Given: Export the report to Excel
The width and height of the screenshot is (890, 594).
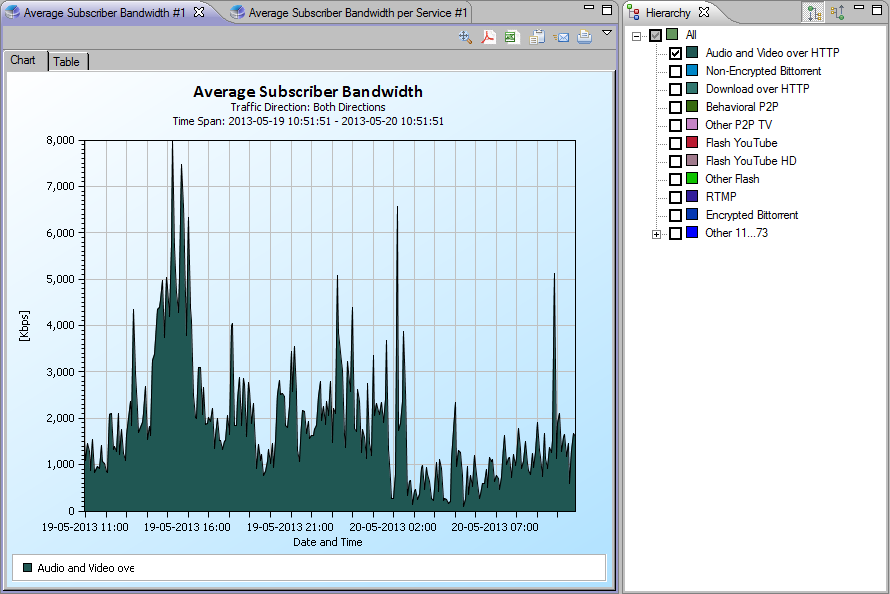Looking at the screenshot, I should click(x=512, y=37).
